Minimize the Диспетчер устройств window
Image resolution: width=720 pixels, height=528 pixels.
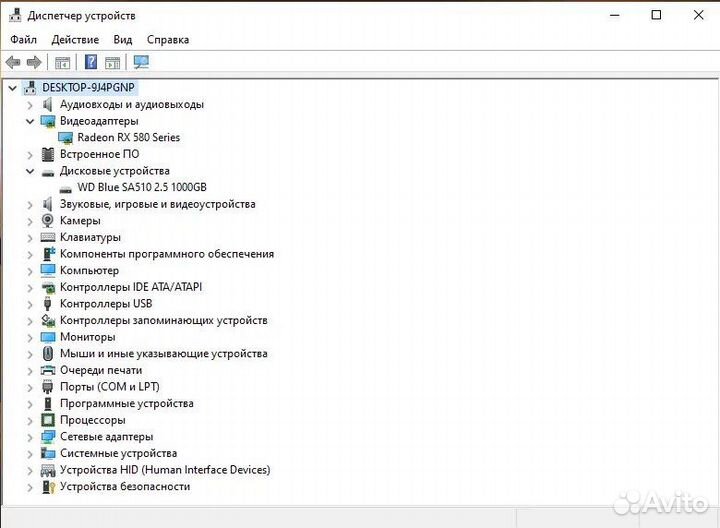pos(614,15)
